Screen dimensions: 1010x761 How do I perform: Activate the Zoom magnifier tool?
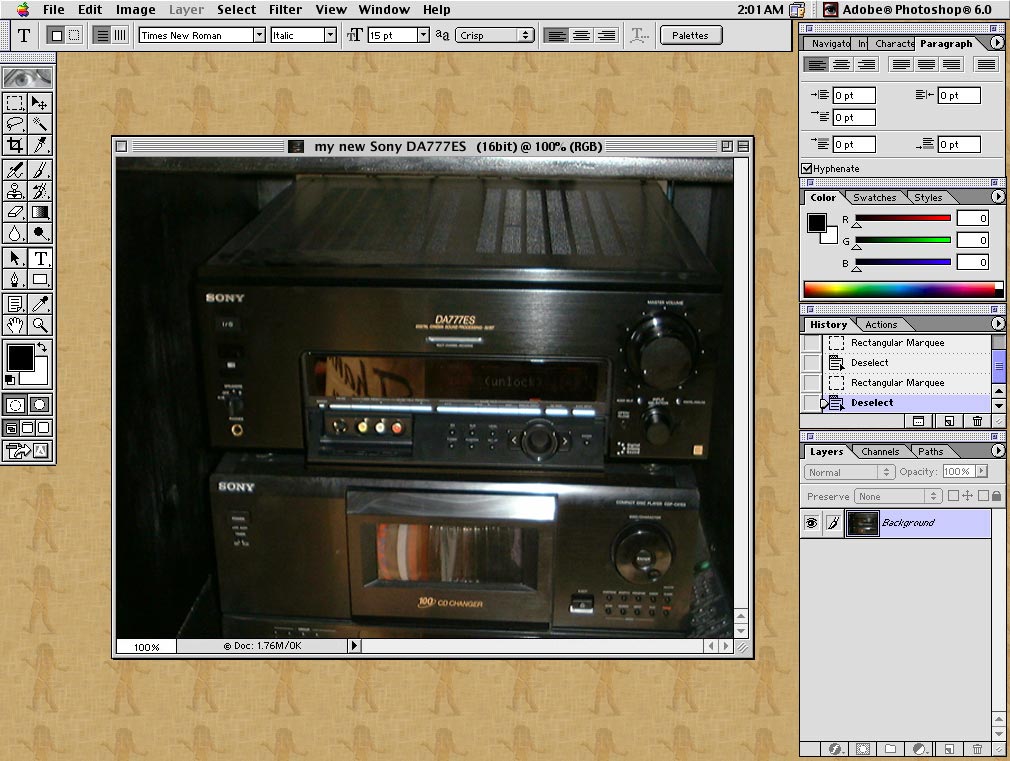coord(40,325)
